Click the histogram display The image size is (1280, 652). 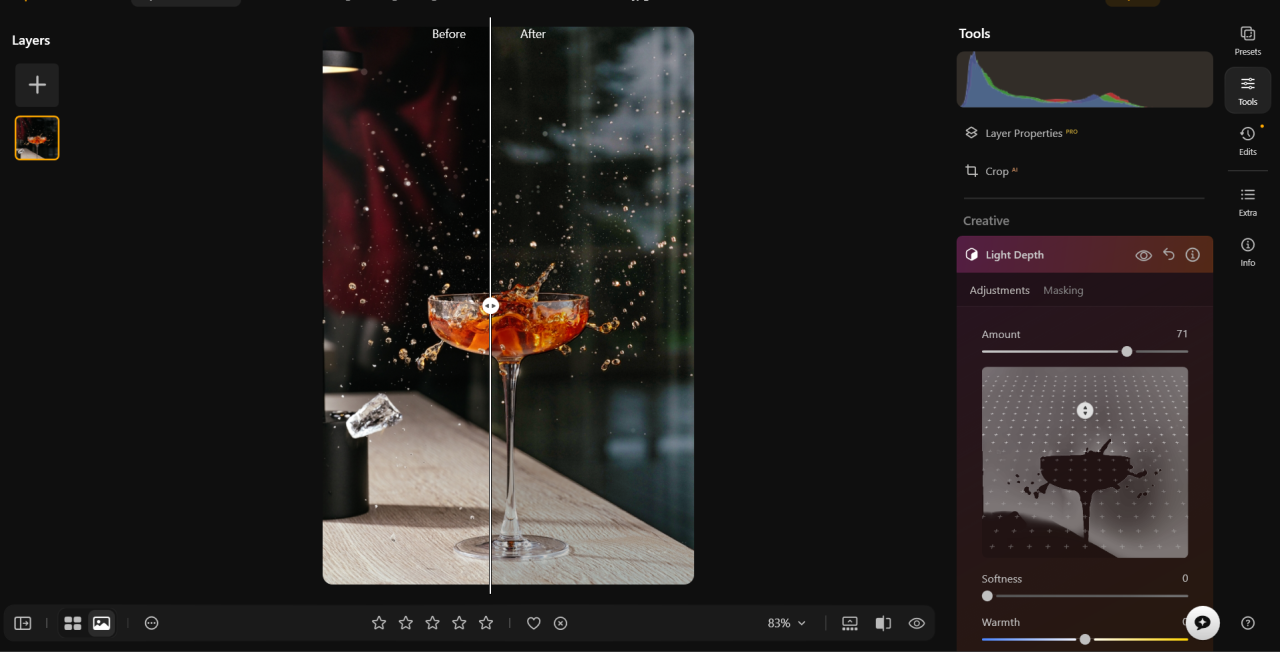tap(1085, 80)
